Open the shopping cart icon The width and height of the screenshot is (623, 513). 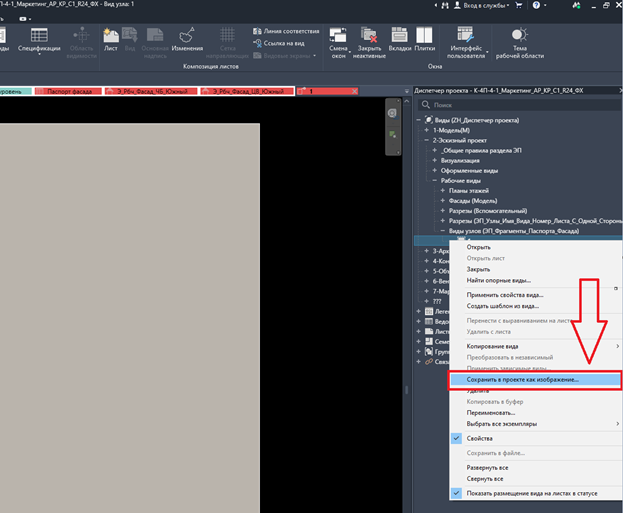point(519,5)
